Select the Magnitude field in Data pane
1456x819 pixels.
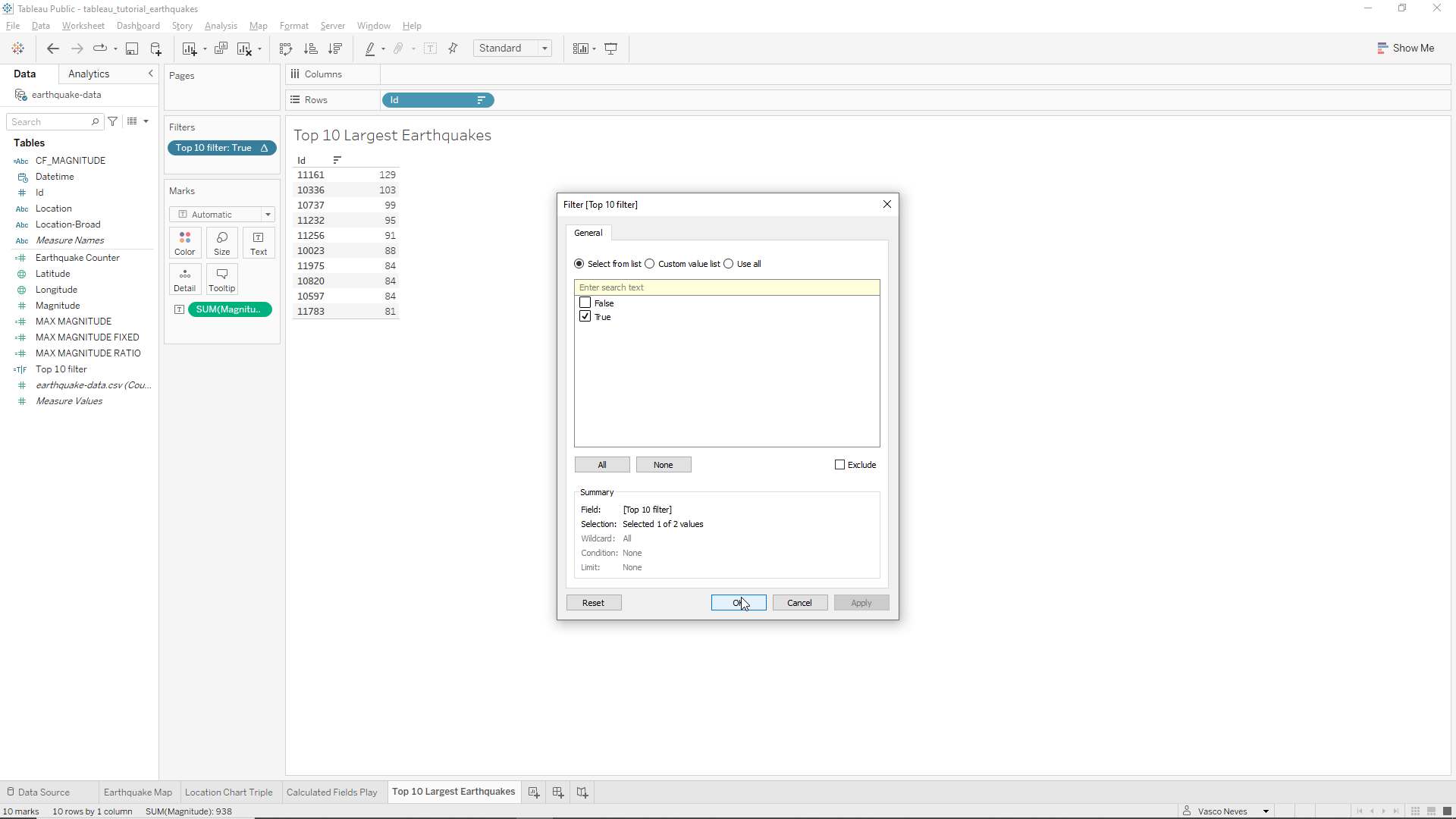pos(58,306)
